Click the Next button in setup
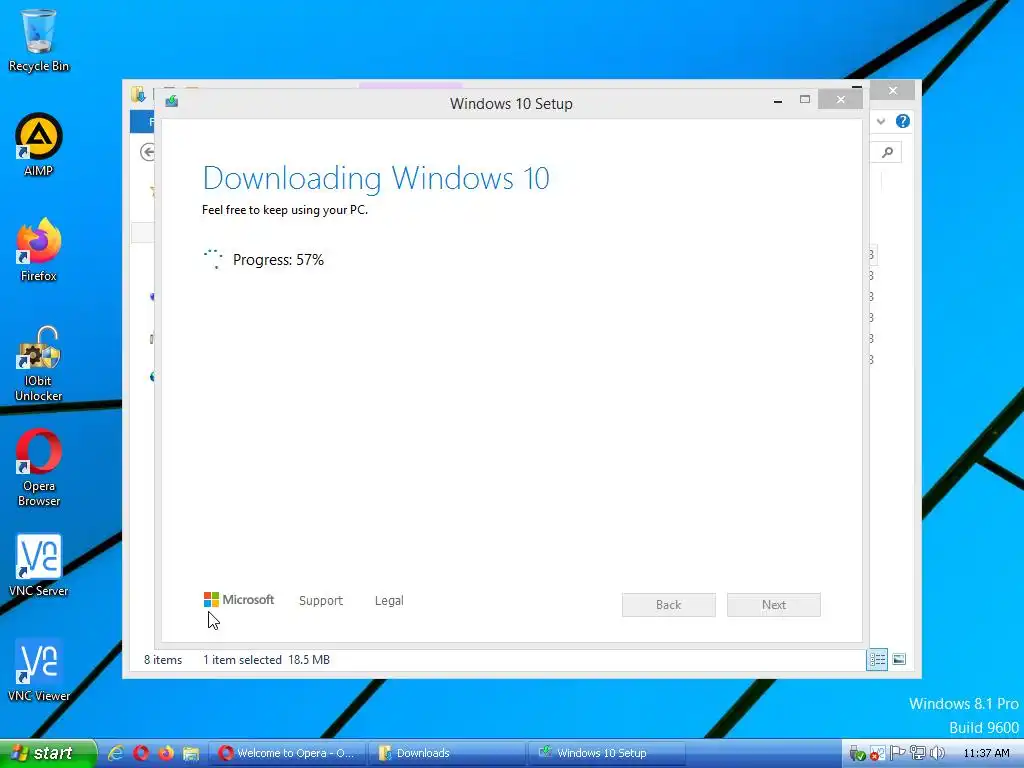This screenshot has height=768, width=1024. (x=774, y=605)
